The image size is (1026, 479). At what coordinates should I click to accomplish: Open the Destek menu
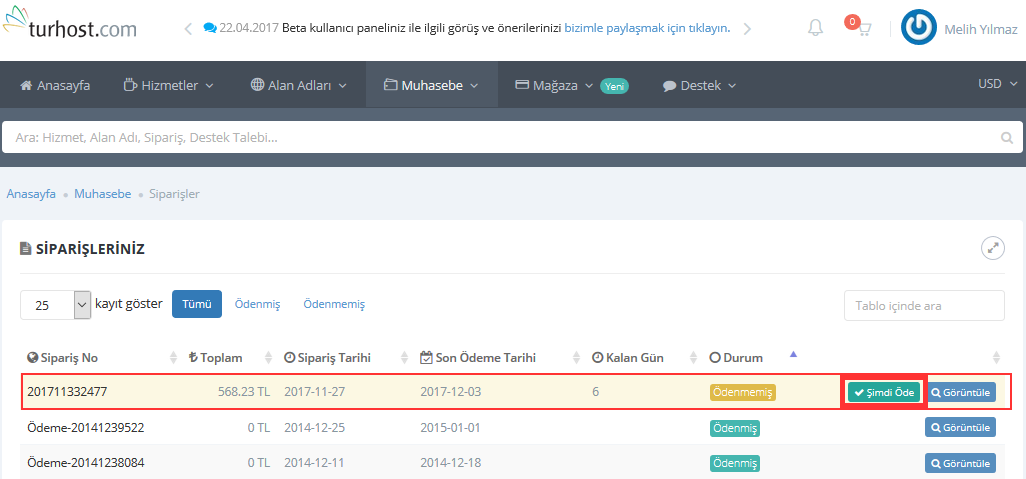[699, 86]
